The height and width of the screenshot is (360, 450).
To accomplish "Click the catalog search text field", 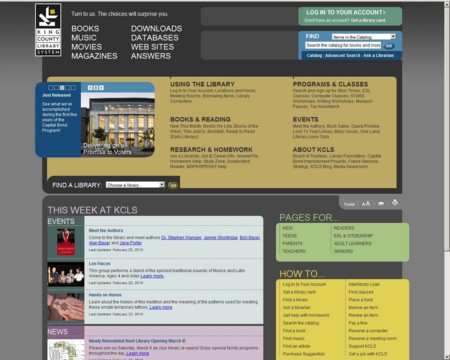I will (x=343, y=45).
